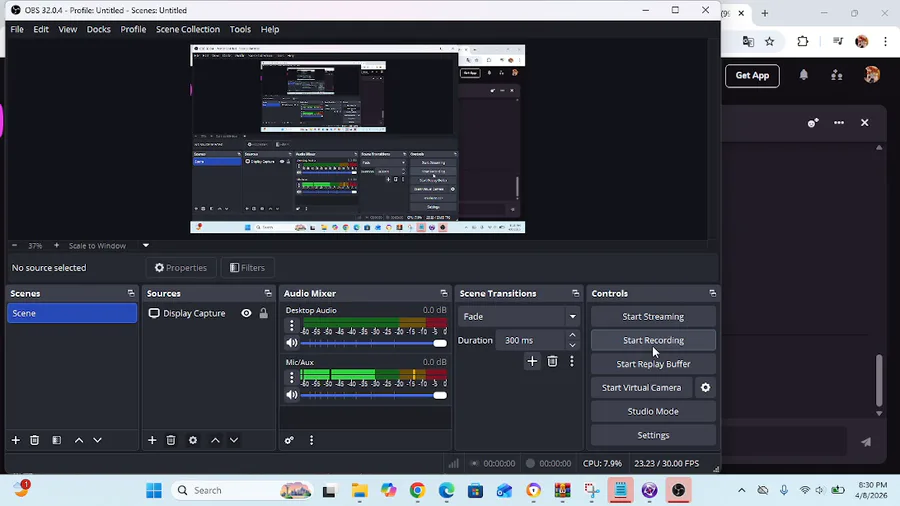Open Desktop Audio three-dot options menu
Screen dimensions: 900x506
click(292, 325)
